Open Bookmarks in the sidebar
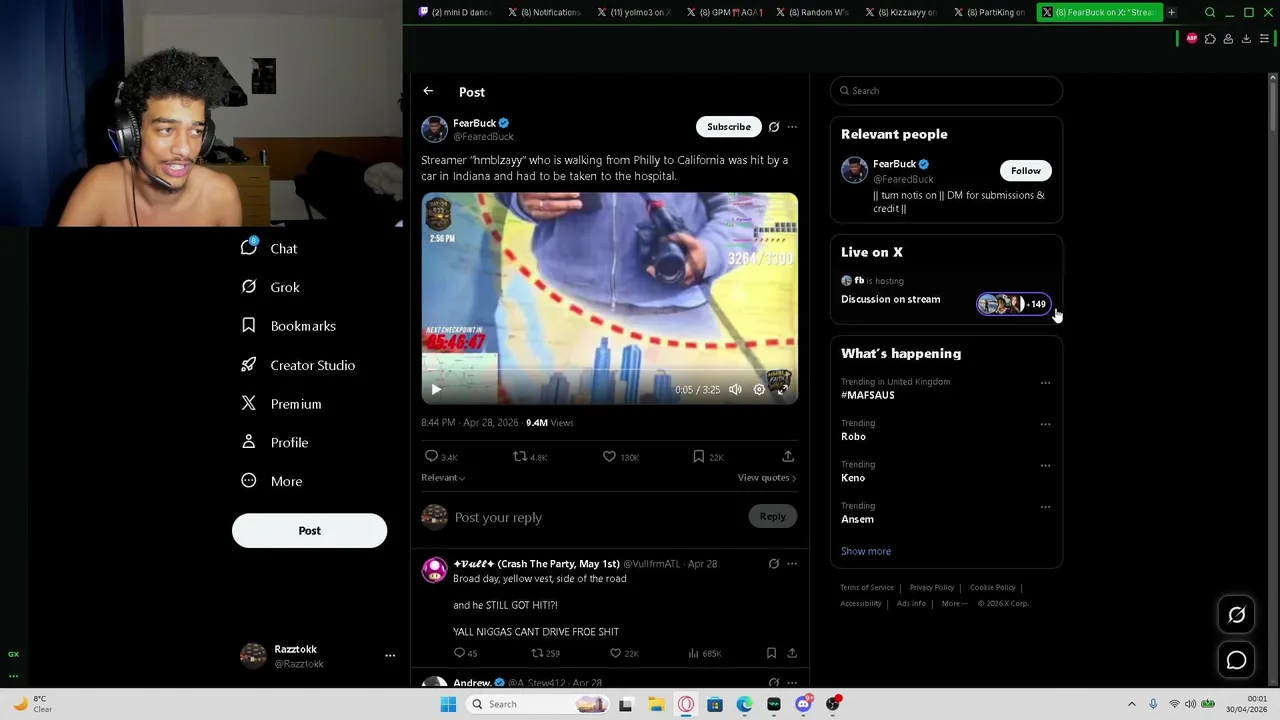 tap(288, 326)
